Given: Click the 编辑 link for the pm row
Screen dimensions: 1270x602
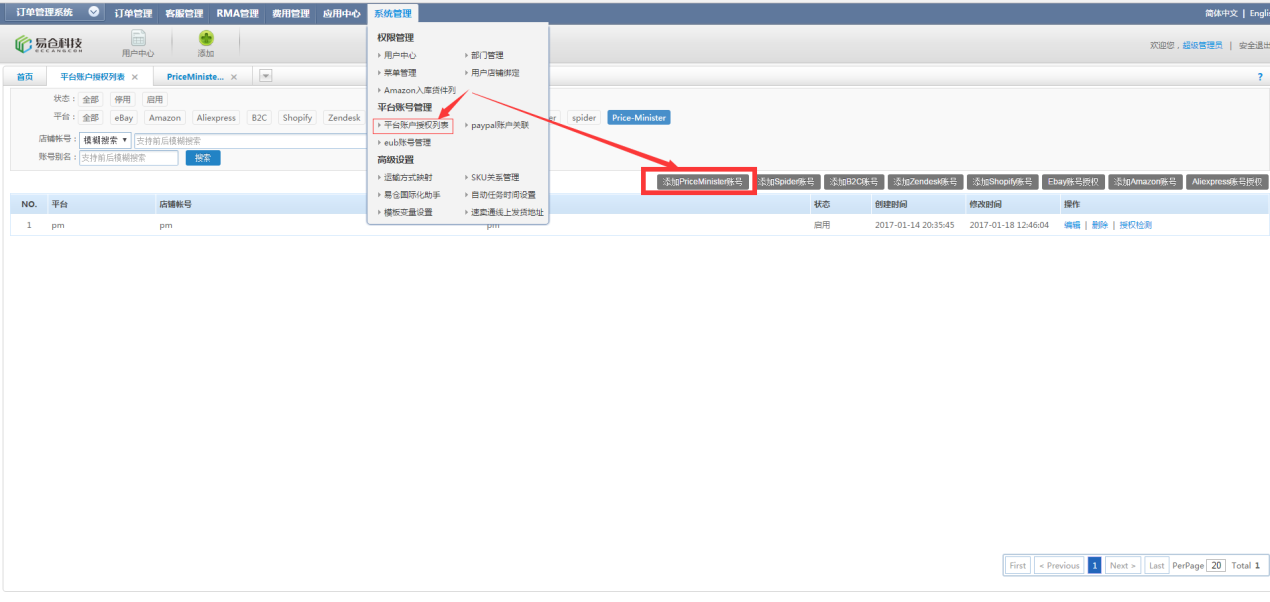Looking at the screenshot, I should (1071, 225).
